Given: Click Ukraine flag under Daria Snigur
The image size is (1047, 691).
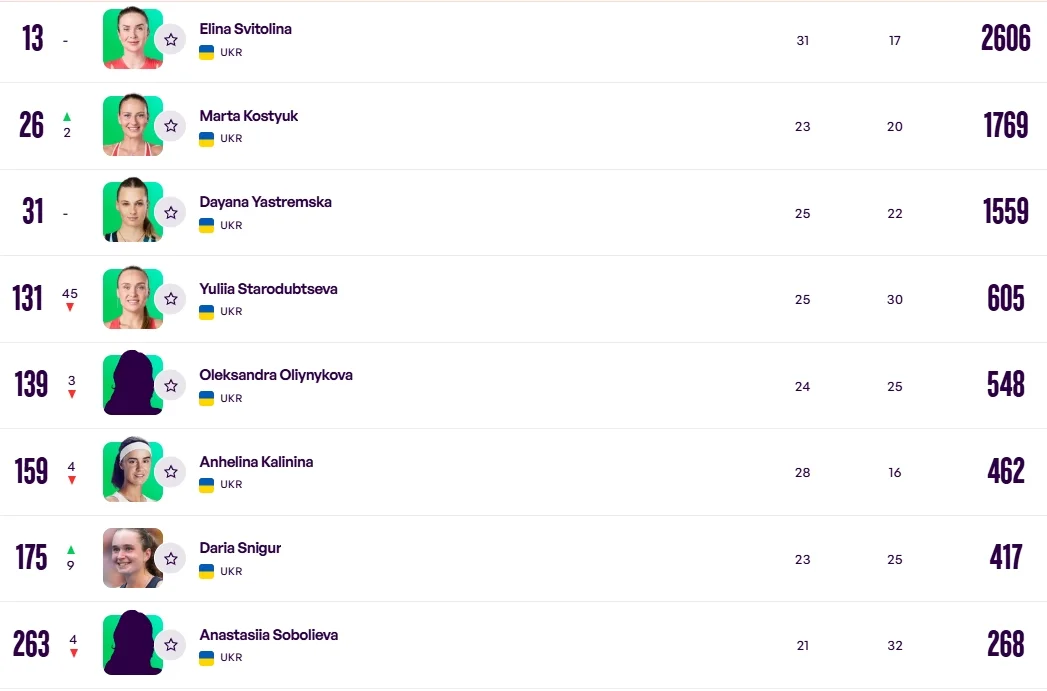Looking at the screenshot, I should 207,571.
